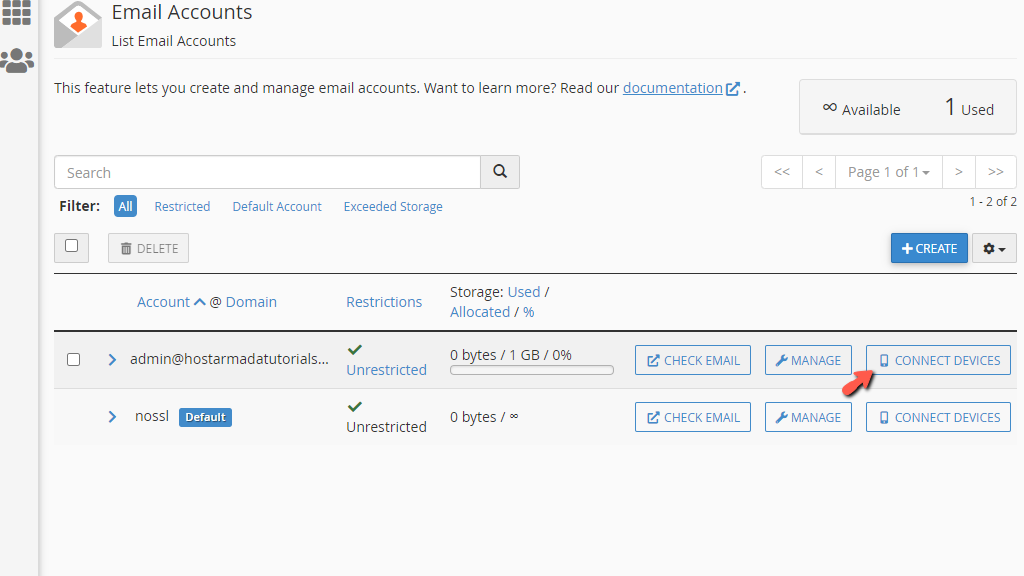Sort by Domain column
Image resolution: width=1024 pixels, height=576 pixels.
point(251,302)
